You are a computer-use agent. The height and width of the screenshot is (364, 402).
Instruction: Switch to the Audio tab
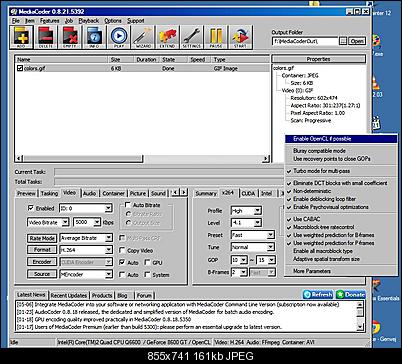(89, 193)
